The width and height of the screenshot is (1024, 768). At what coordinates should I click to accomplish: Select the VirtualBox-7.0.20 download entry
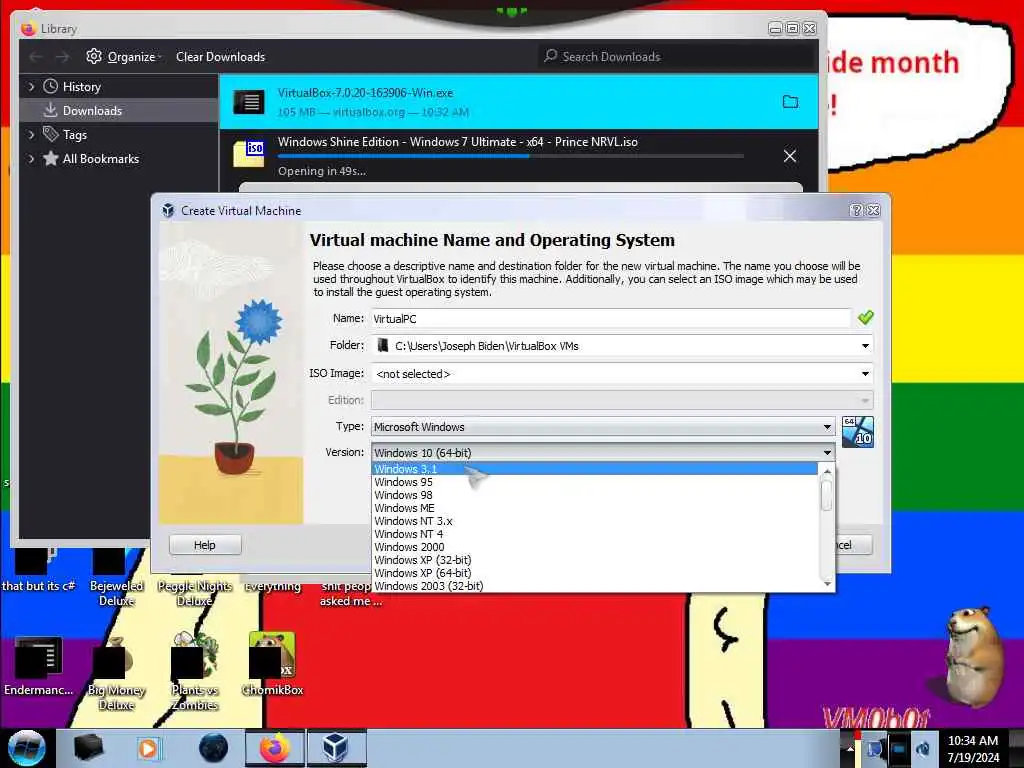(x=519, y=102)
